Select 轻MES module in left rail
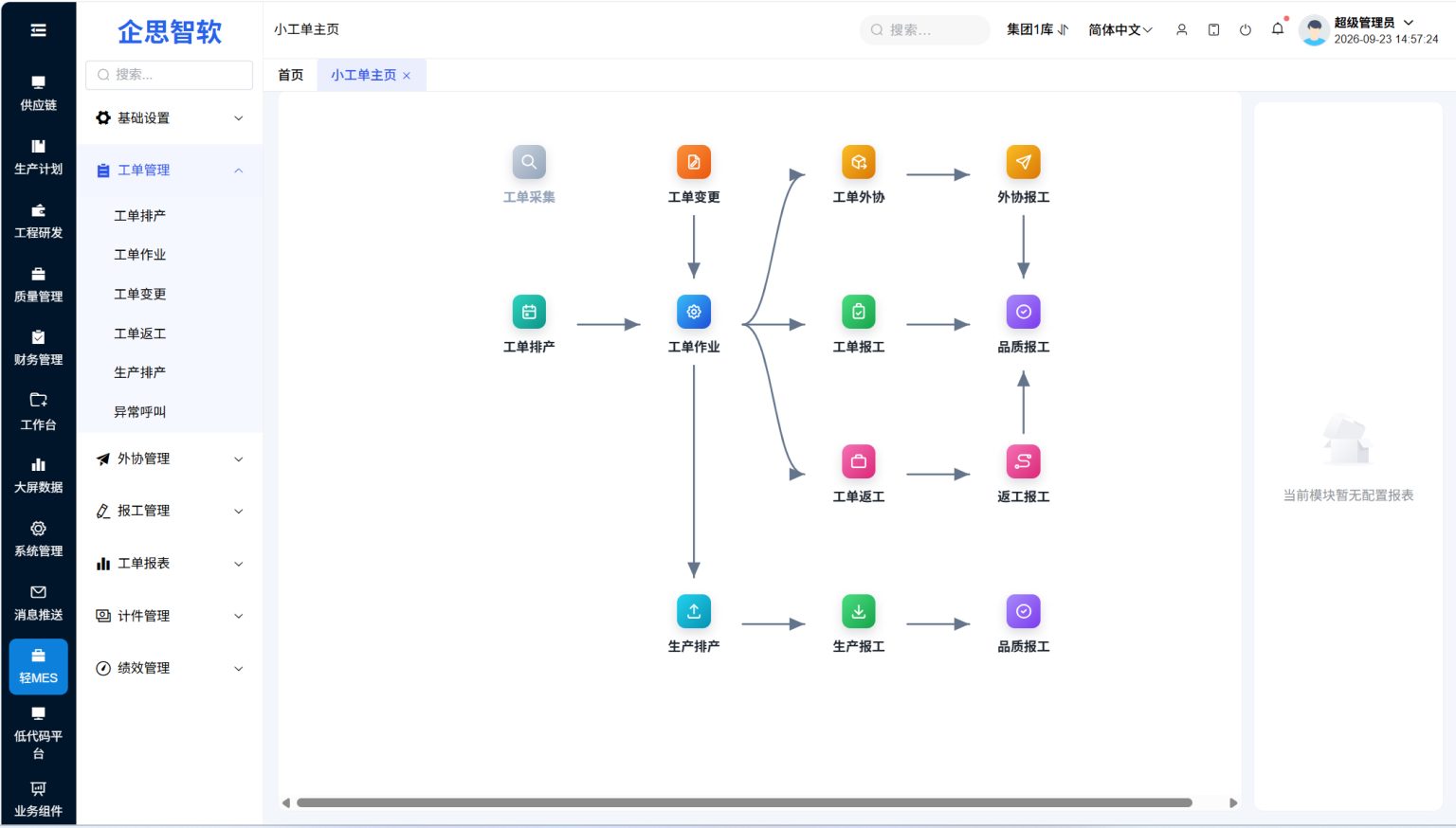1456x828 pixels. pyautogui.click(x=38, y=667)
